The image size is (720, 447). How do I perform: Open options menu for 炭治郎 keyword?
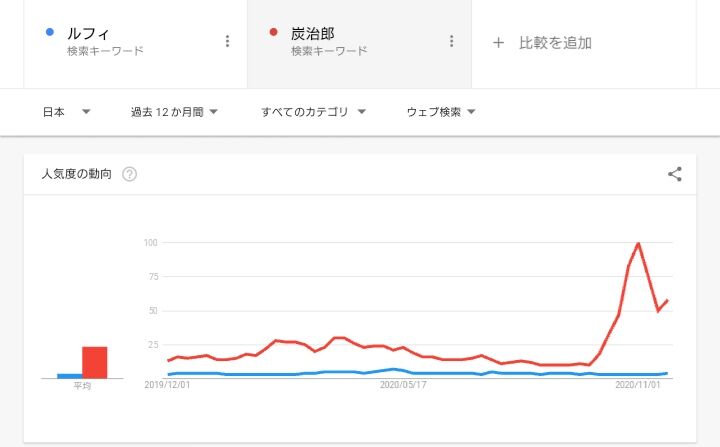tap(451, 41)
